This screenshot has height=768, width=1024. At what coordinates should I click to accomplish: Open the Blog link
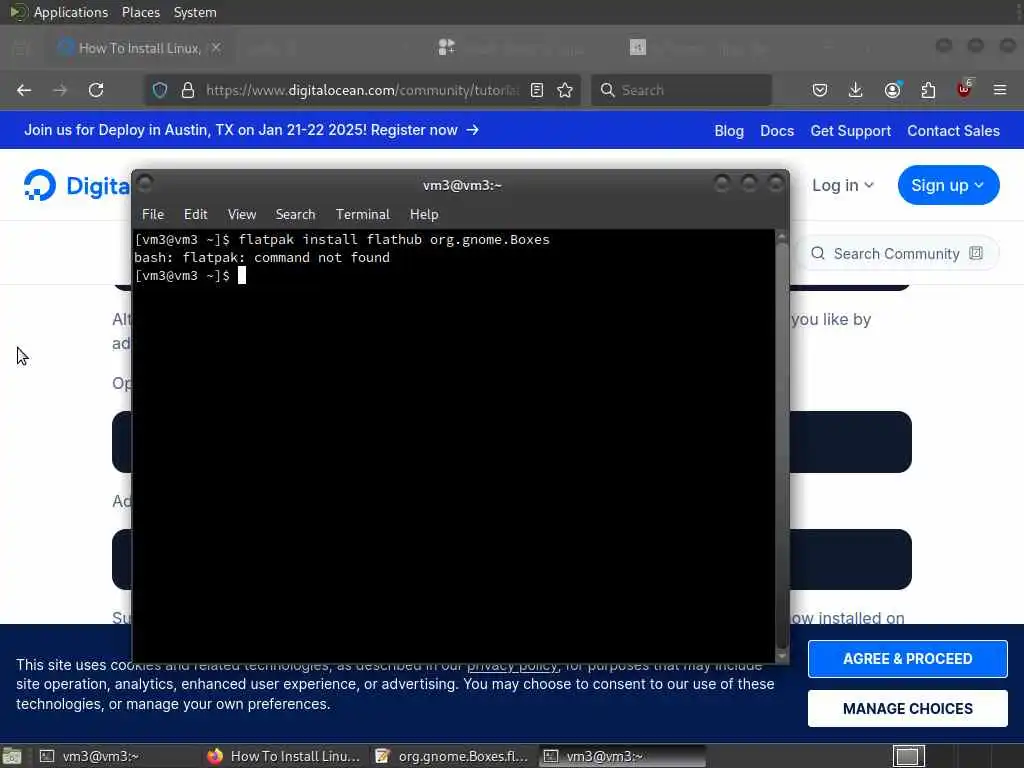(729, 131)
